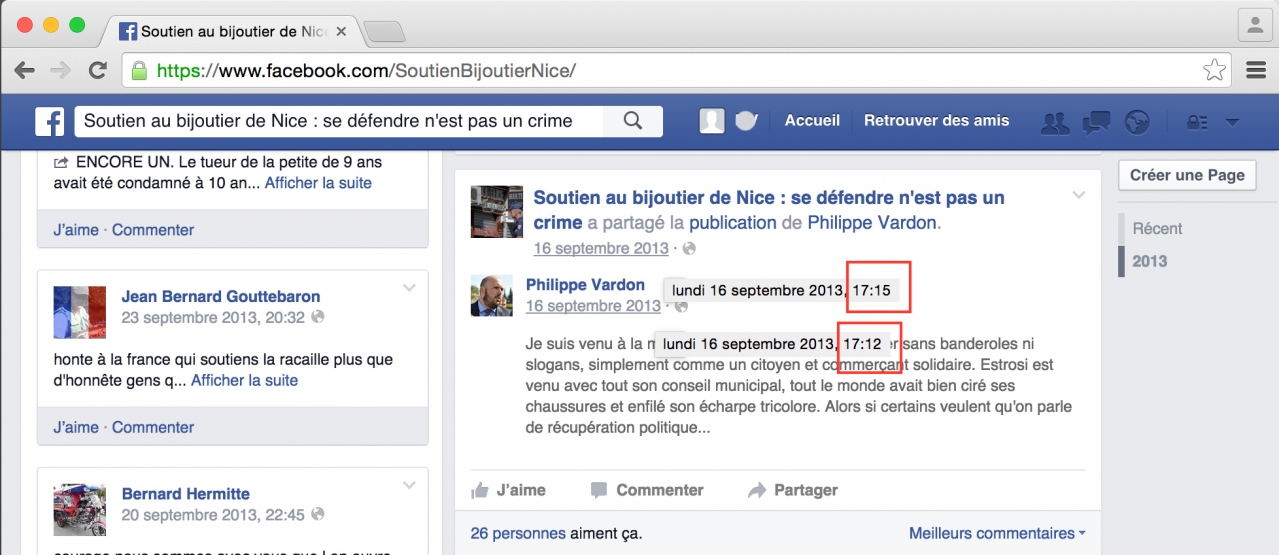Go to Accueil
The width and height of the screenshot is (1279, 555).
pyautogui.click(x=812, y=120)
